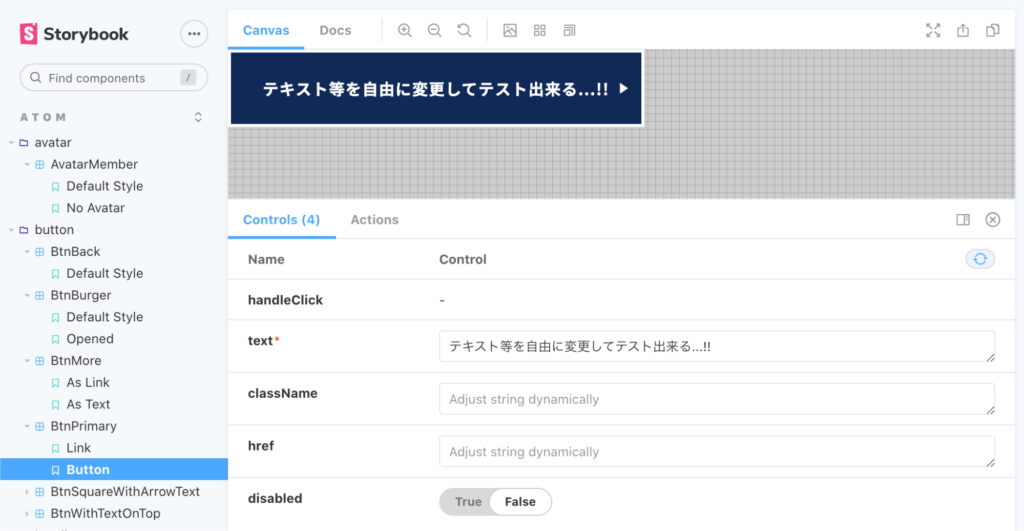
Task: Click the BtnWithTextOnTop component icon
Action: [40, 513]
